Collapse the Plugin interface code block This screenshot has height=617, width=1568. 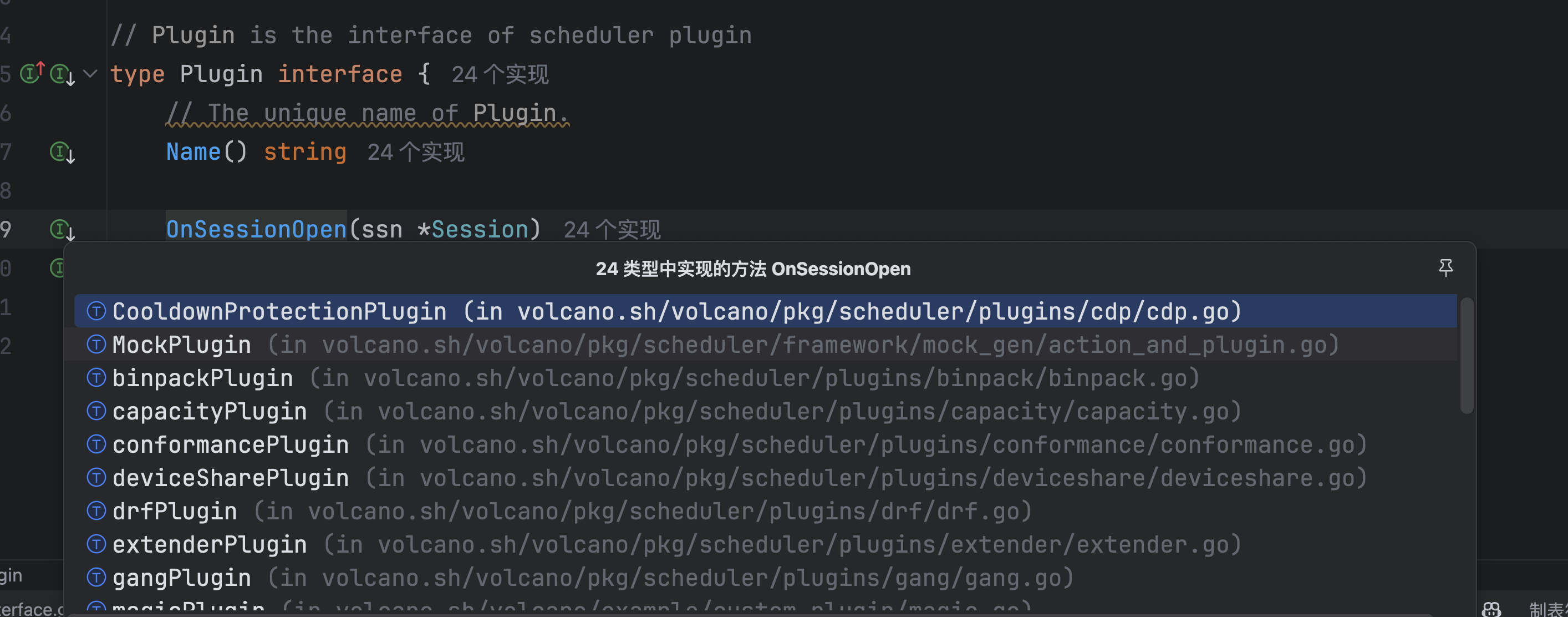90,74
